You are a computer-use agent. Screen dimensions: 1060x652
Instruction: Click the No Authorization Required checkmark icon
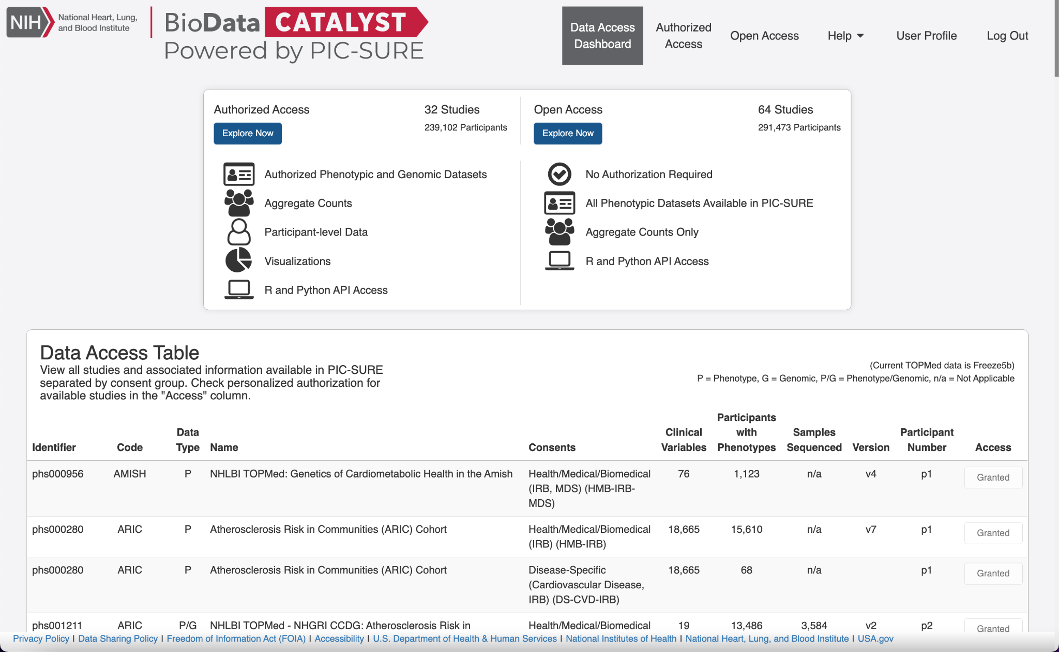point(559,174)
